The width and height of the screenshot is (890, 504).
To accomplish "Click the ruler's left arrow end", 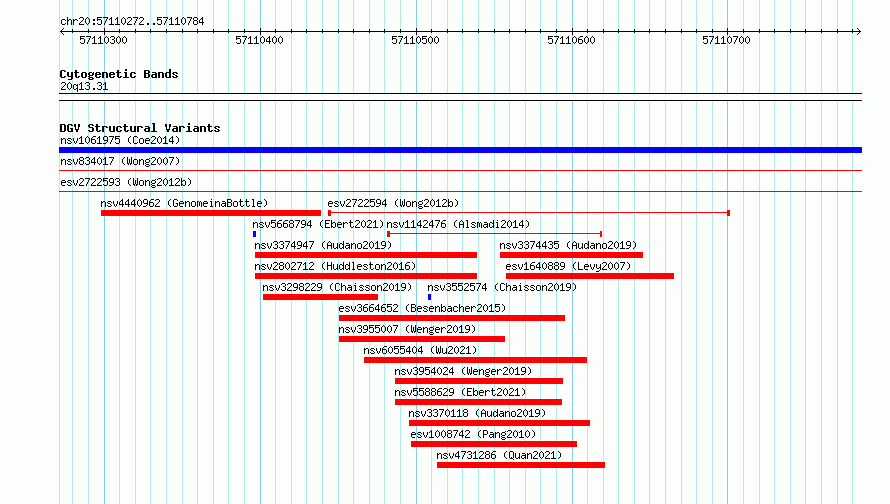I will tap(62, 31).
